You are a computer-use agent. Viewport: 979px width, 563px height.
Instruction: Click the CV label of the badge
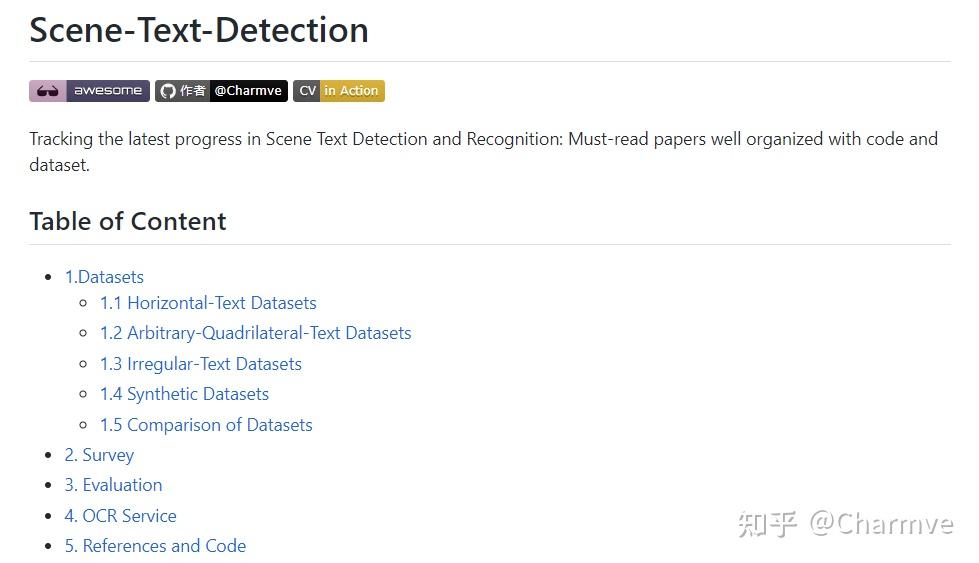[x=307, y=91]
